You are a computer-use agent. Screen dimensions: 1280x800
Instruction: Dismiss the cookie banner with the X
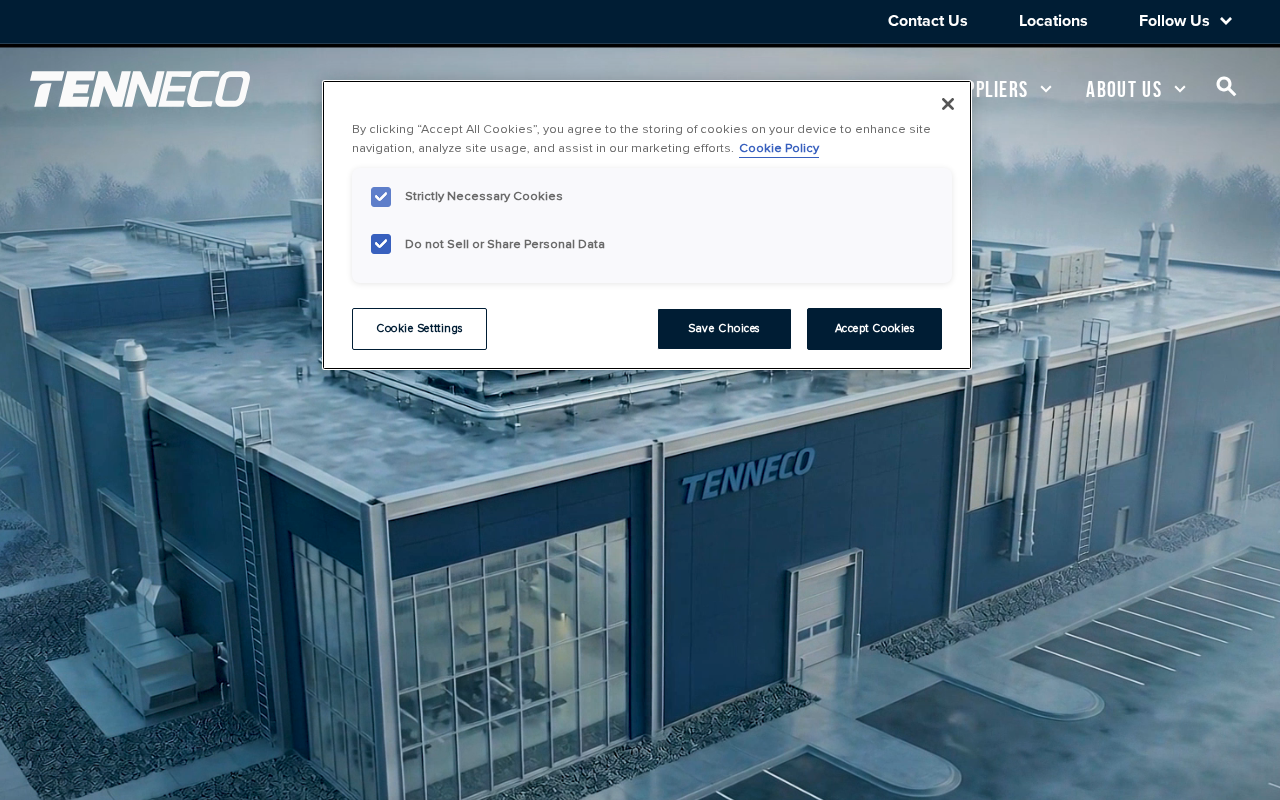(948, 104)
